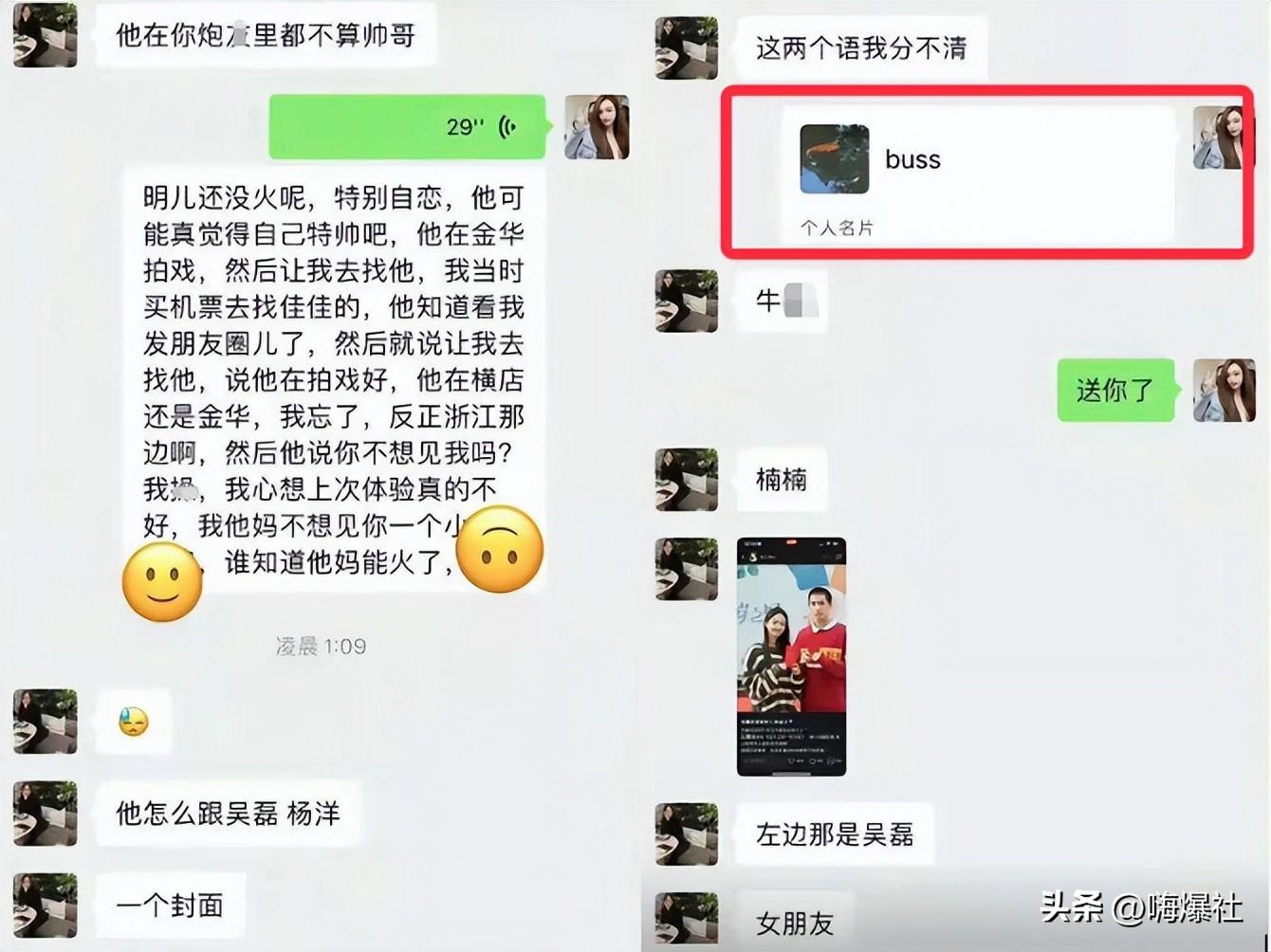Tap the upside-down smiley sticker
Viewport: 1271px width, 952px height.
point(500,549)
